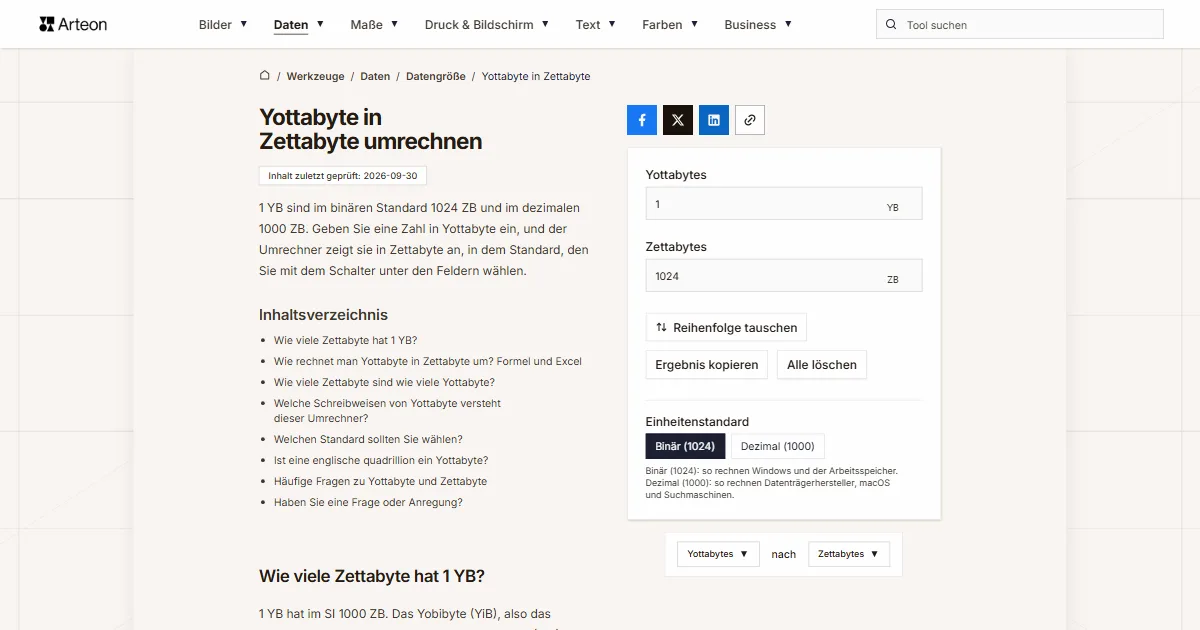Image resolution: width=1200 pixels, height=630 pixels.
Task: Share the page on LinkedIn
Action: (x=714, y=120)
